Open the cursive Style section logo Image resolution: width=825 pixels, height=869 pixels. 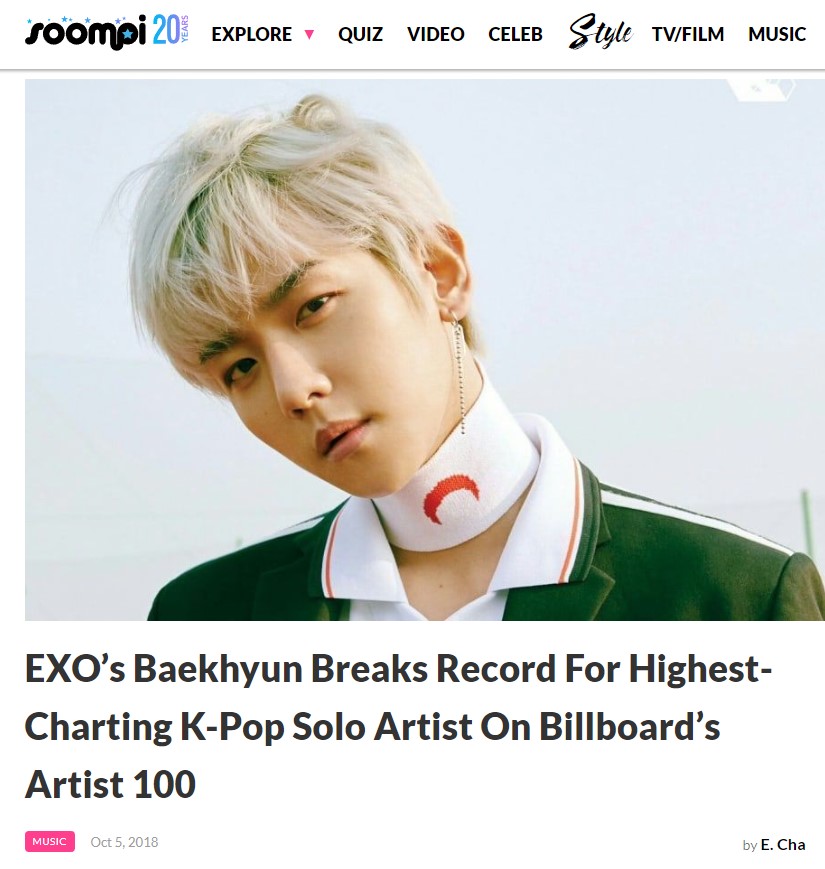(x=600, y=32)
